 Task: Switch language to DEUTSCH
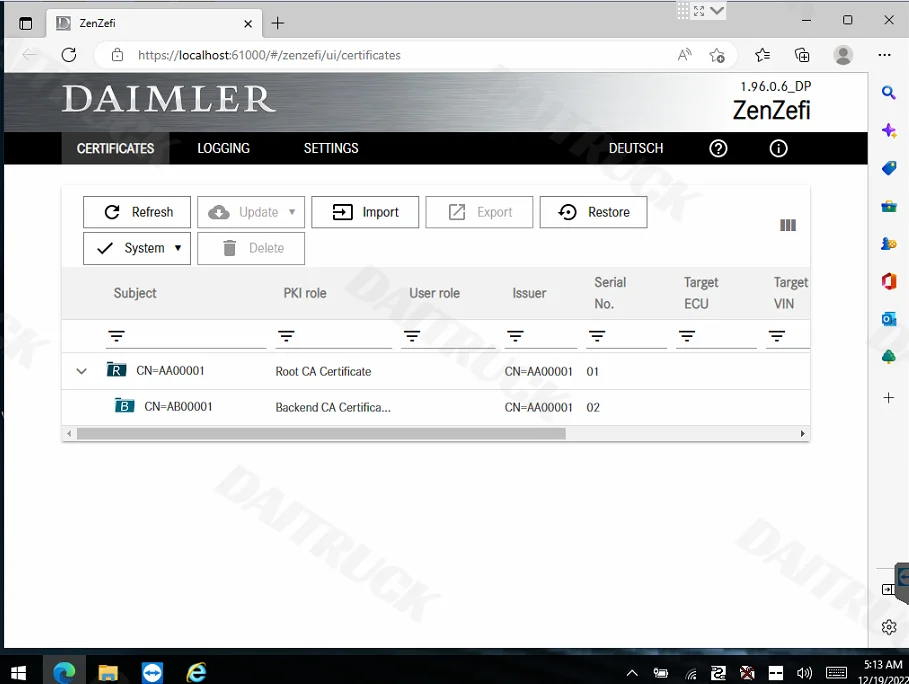pos(636,148)
